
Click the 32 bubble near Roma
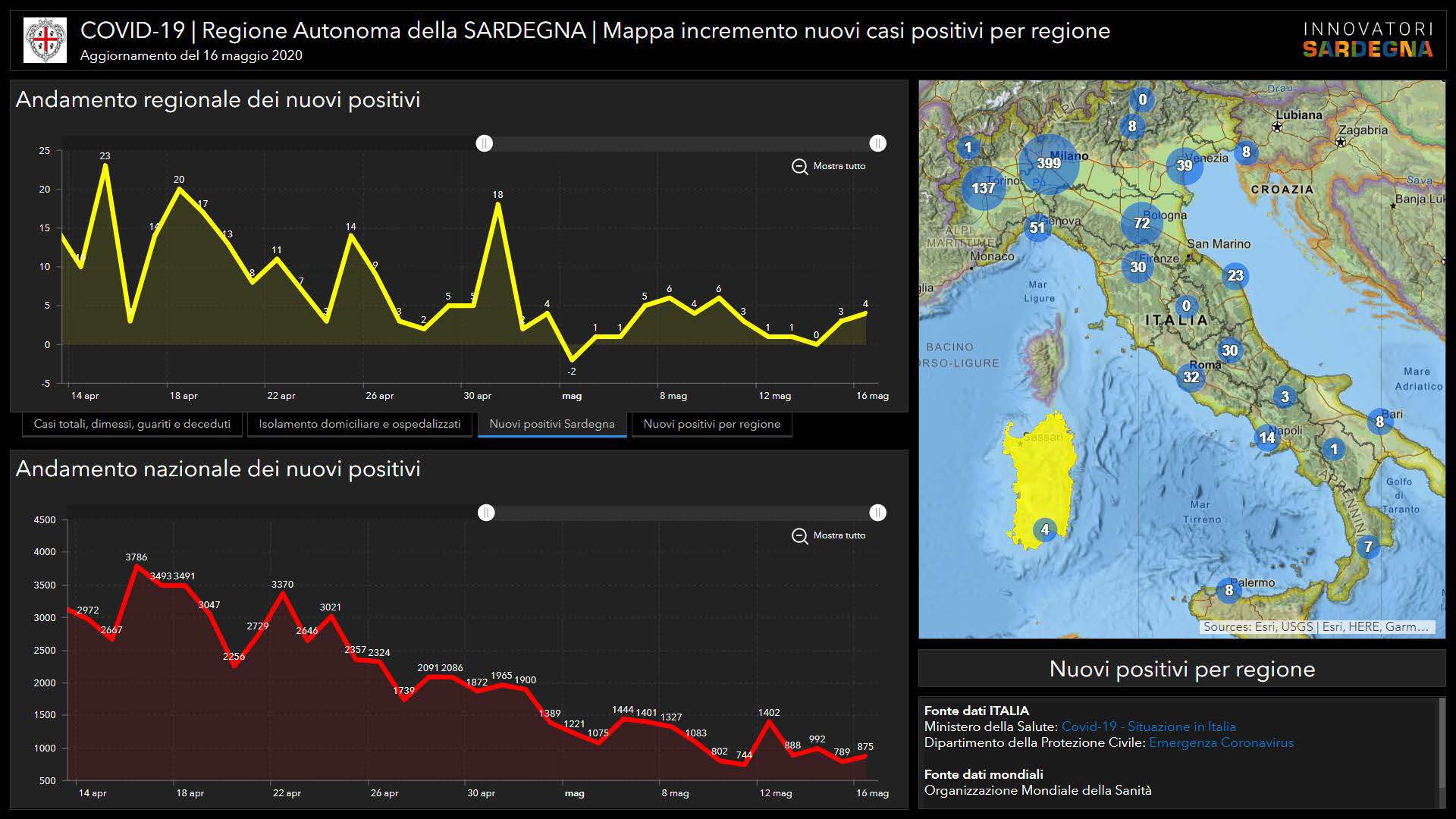coord(1191,377)
